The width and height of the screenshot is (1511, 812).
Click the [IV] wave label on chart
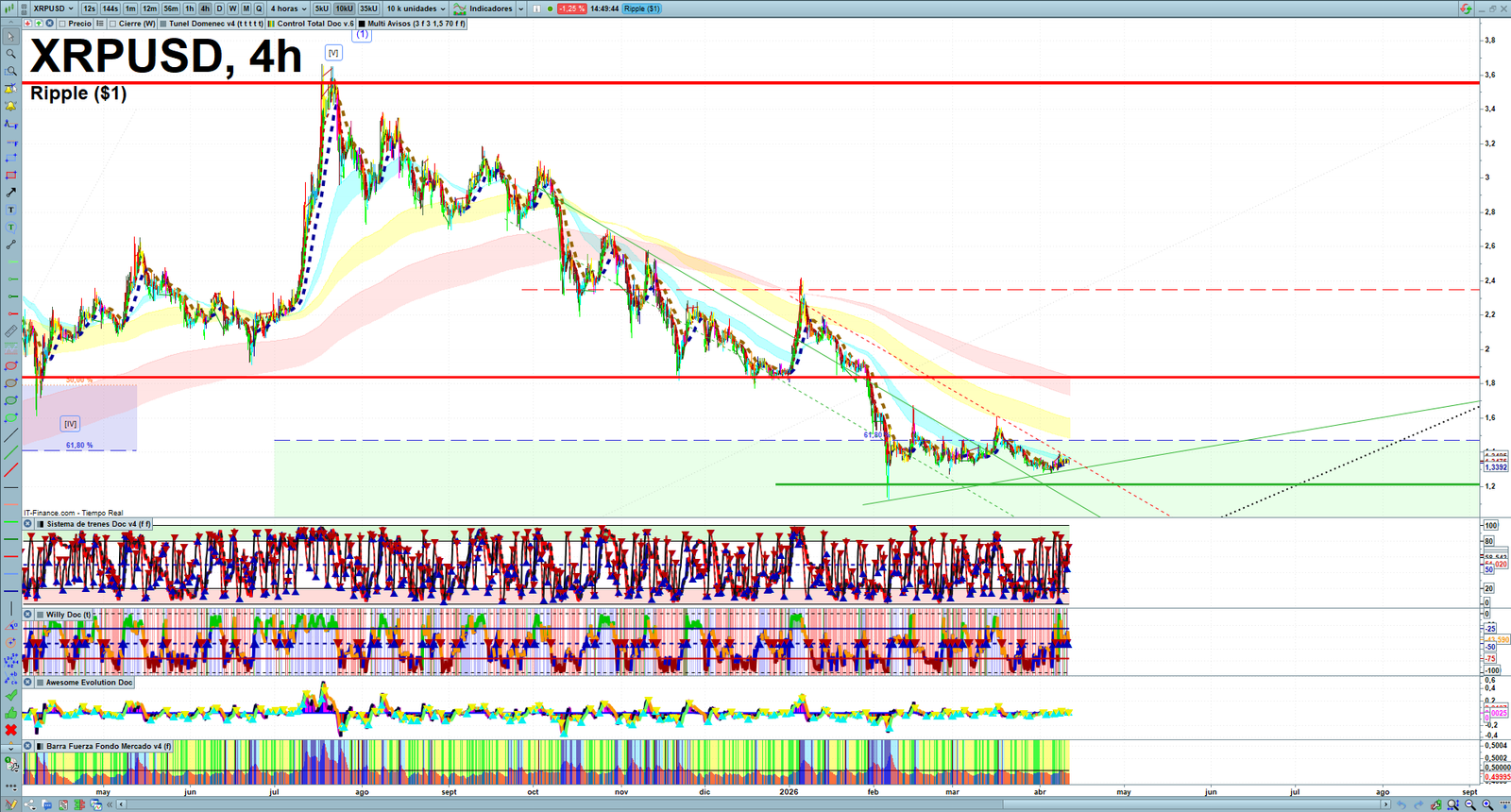[x=70, y=424]
